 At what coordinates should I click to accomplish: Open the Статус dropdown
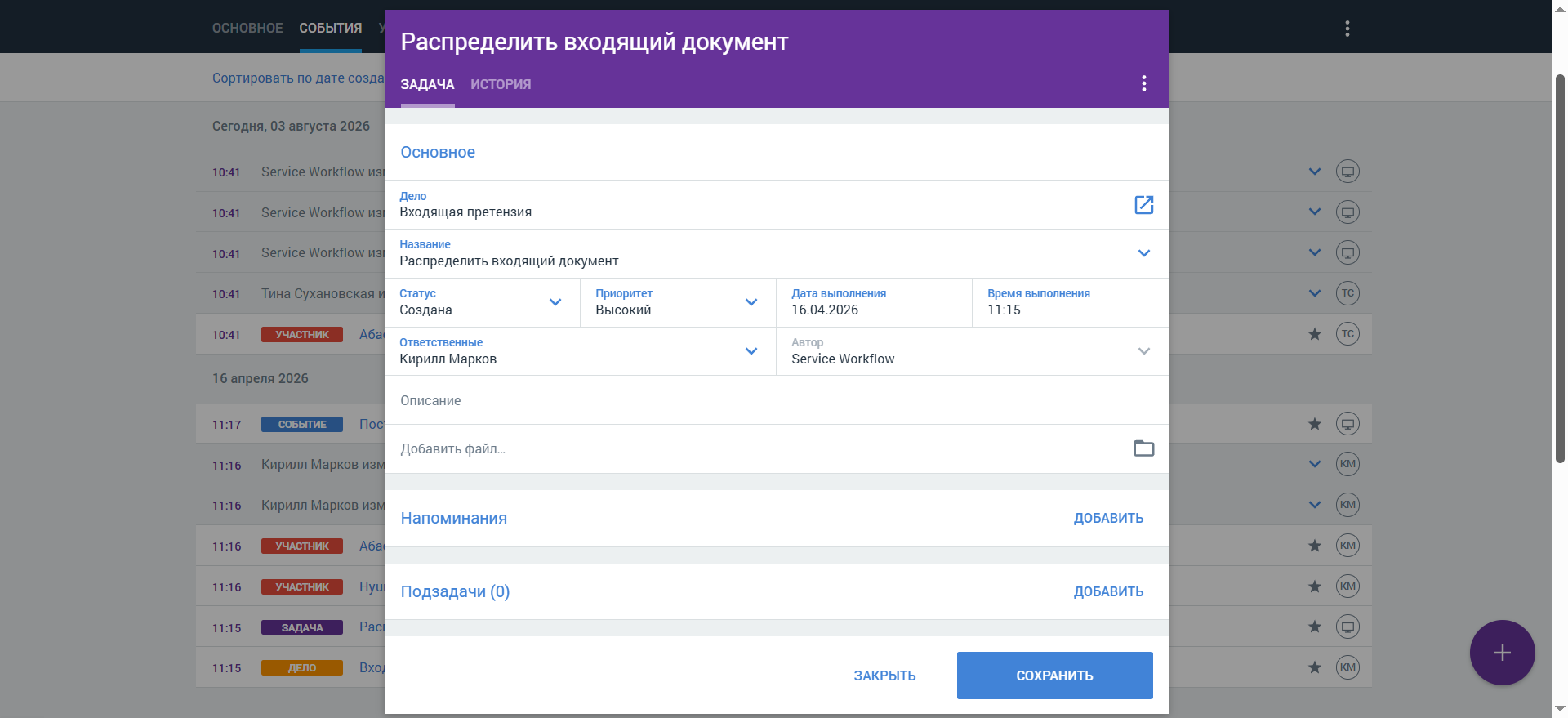[555, 302]
